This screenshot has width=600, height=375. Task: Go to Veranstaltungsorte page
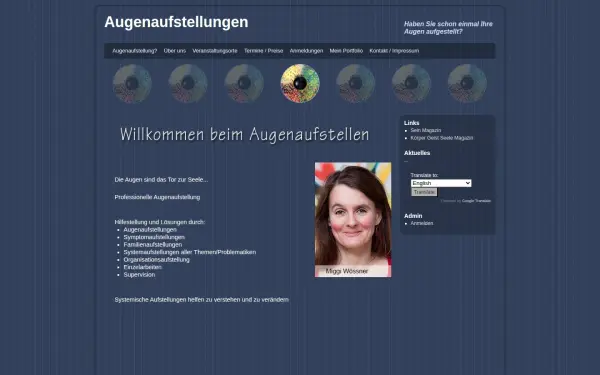215,51
